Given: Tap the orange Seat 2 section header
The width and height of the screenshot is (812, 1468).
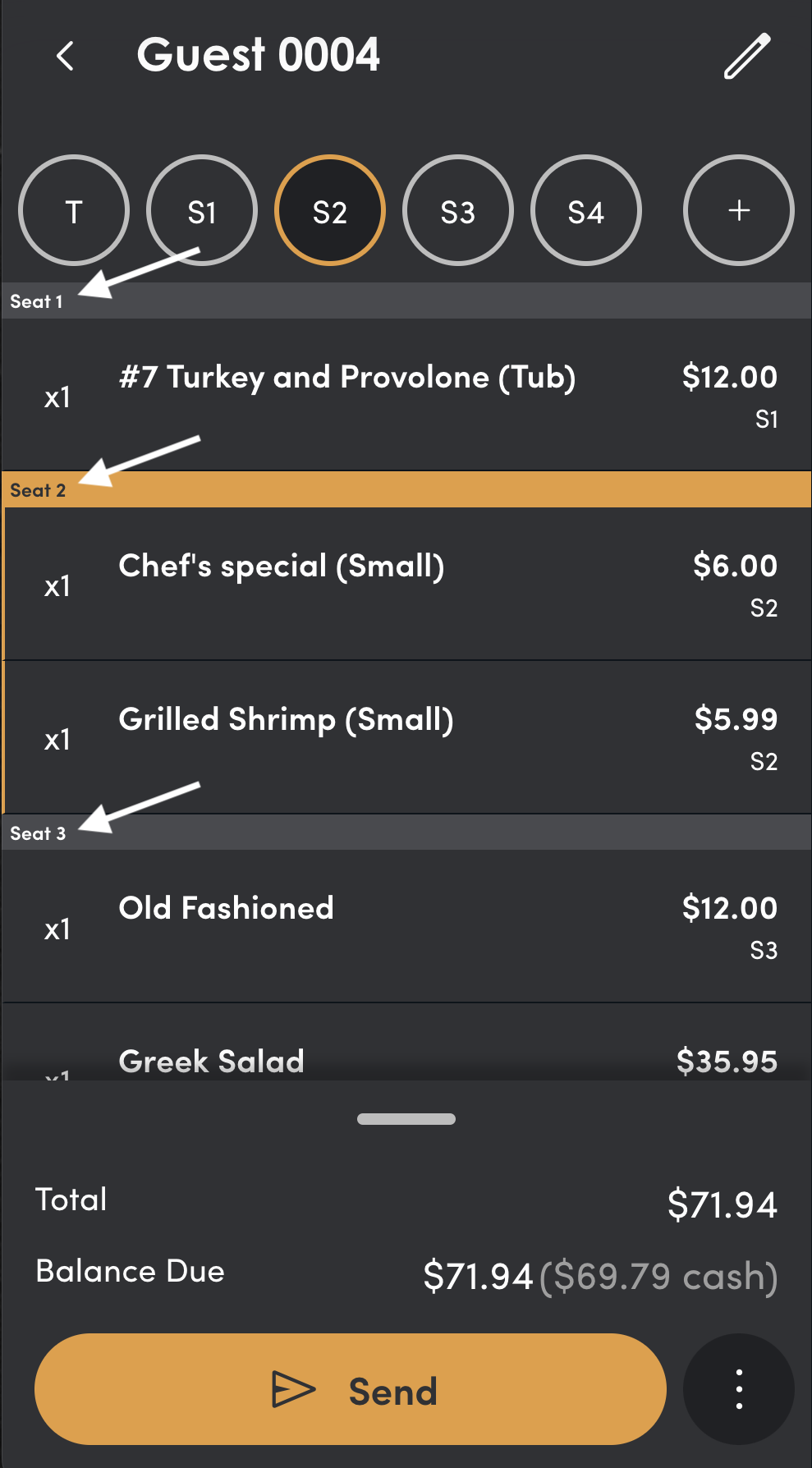Looking at the screenshot, I should click(406, 490).
